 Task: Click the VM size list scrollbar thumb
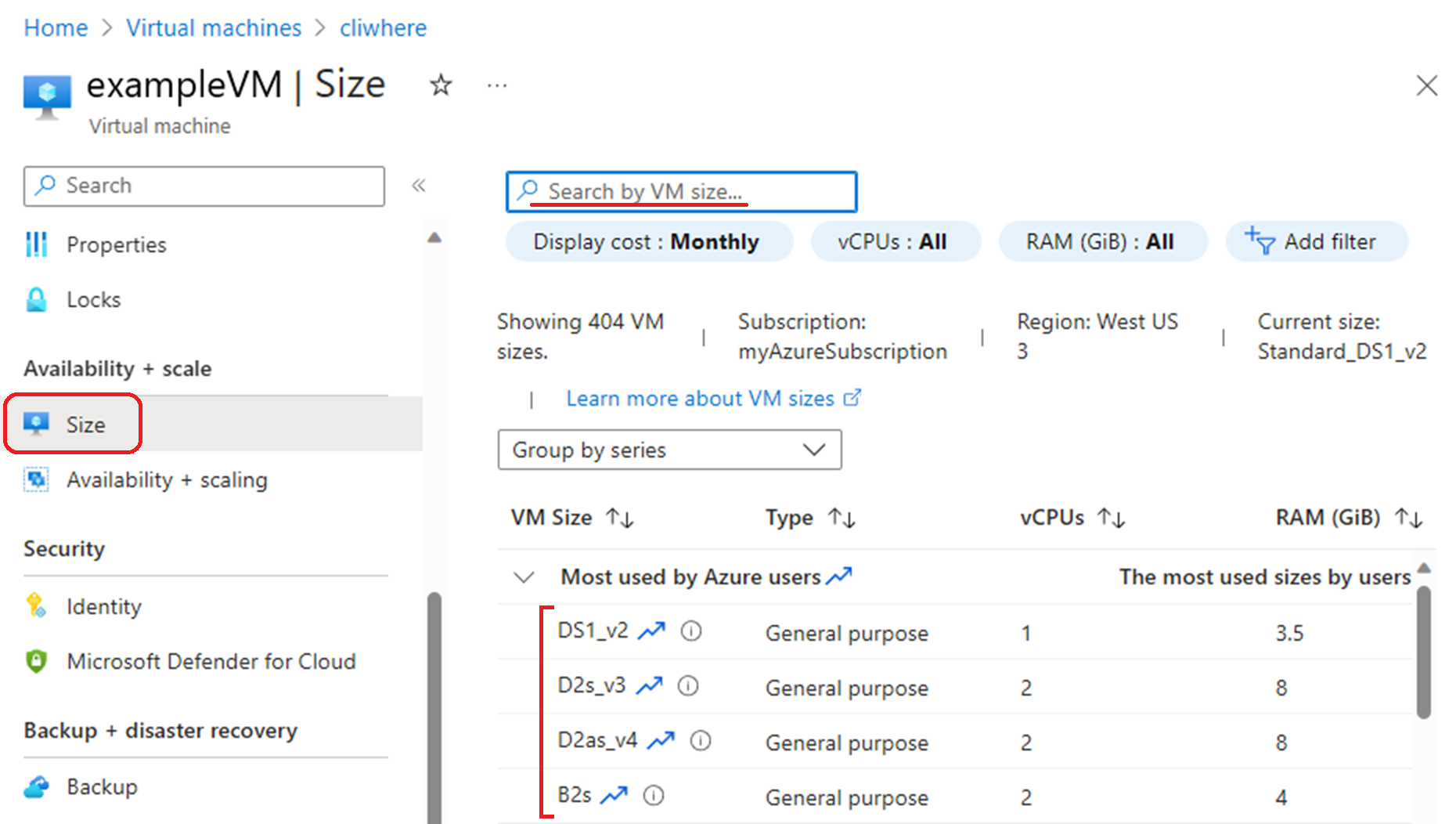point(1424,650)
